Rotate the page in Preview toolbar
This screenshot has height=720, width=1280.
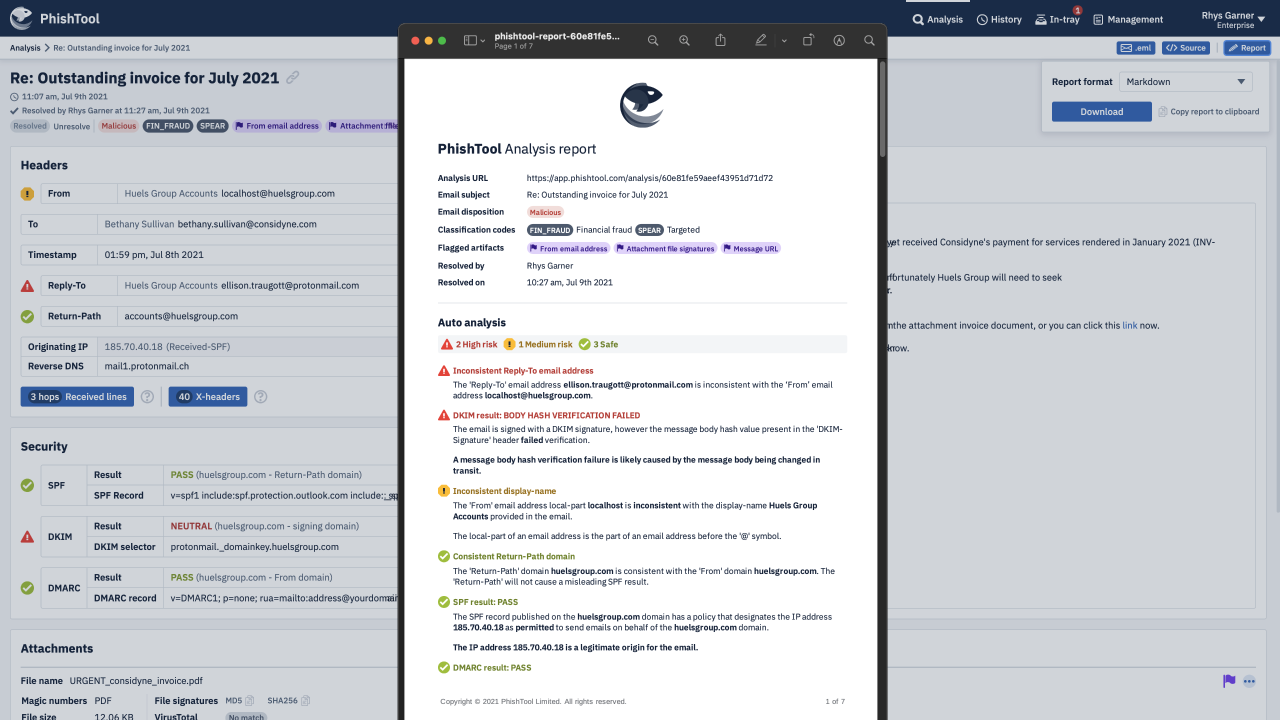(808, 41)
